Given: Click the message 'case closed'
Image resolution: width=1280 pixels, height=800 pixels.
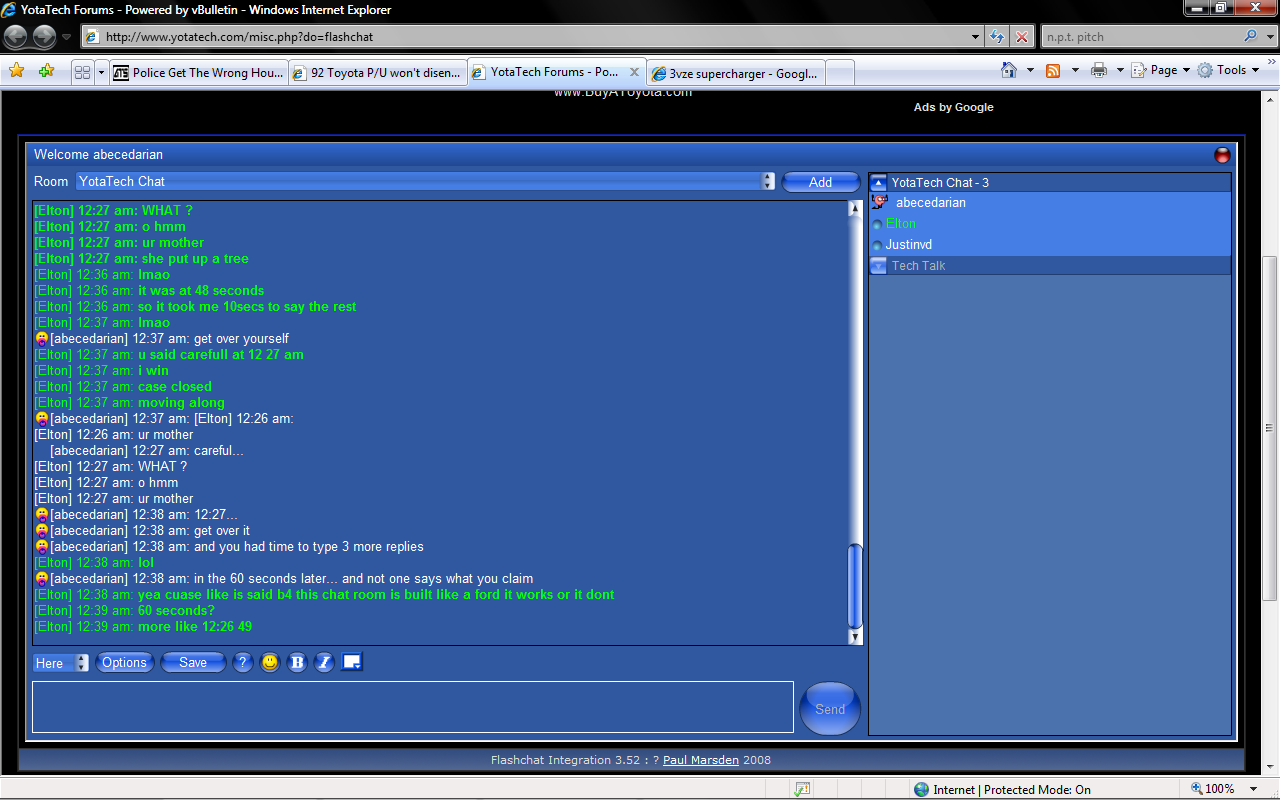Looking at the screenshot, I should point(175,387).
